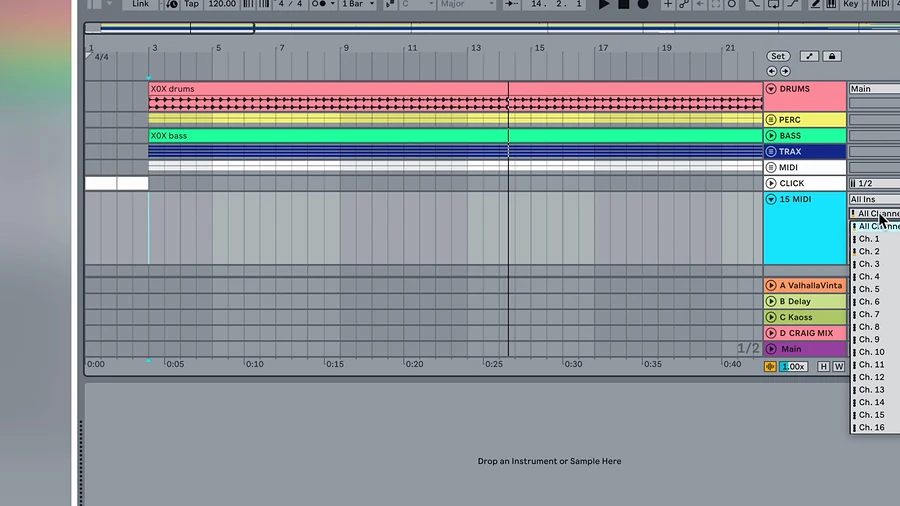Click the 1.00x zoom value
The image size is (900, 506).
coord(793,367)
